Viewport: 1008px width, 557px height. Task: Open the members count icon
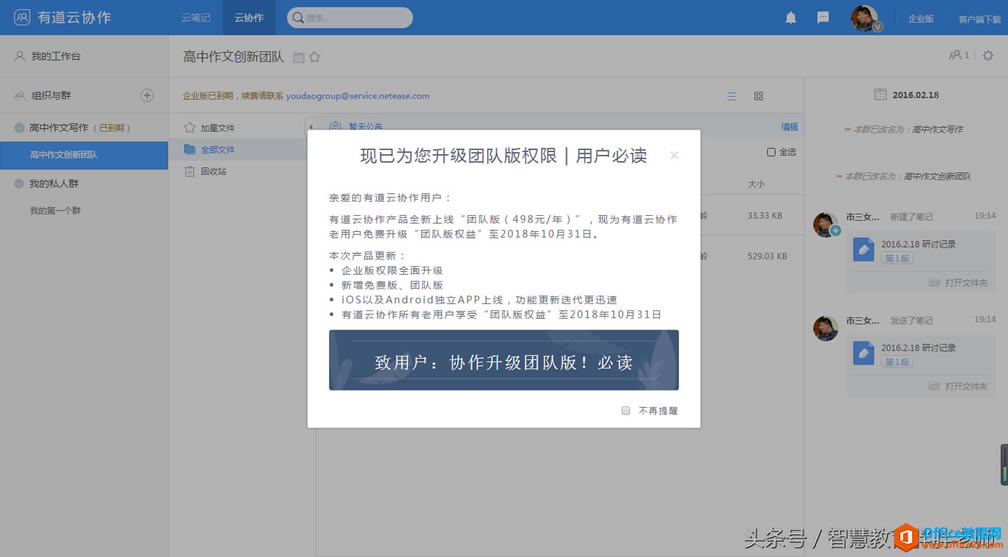959,55
